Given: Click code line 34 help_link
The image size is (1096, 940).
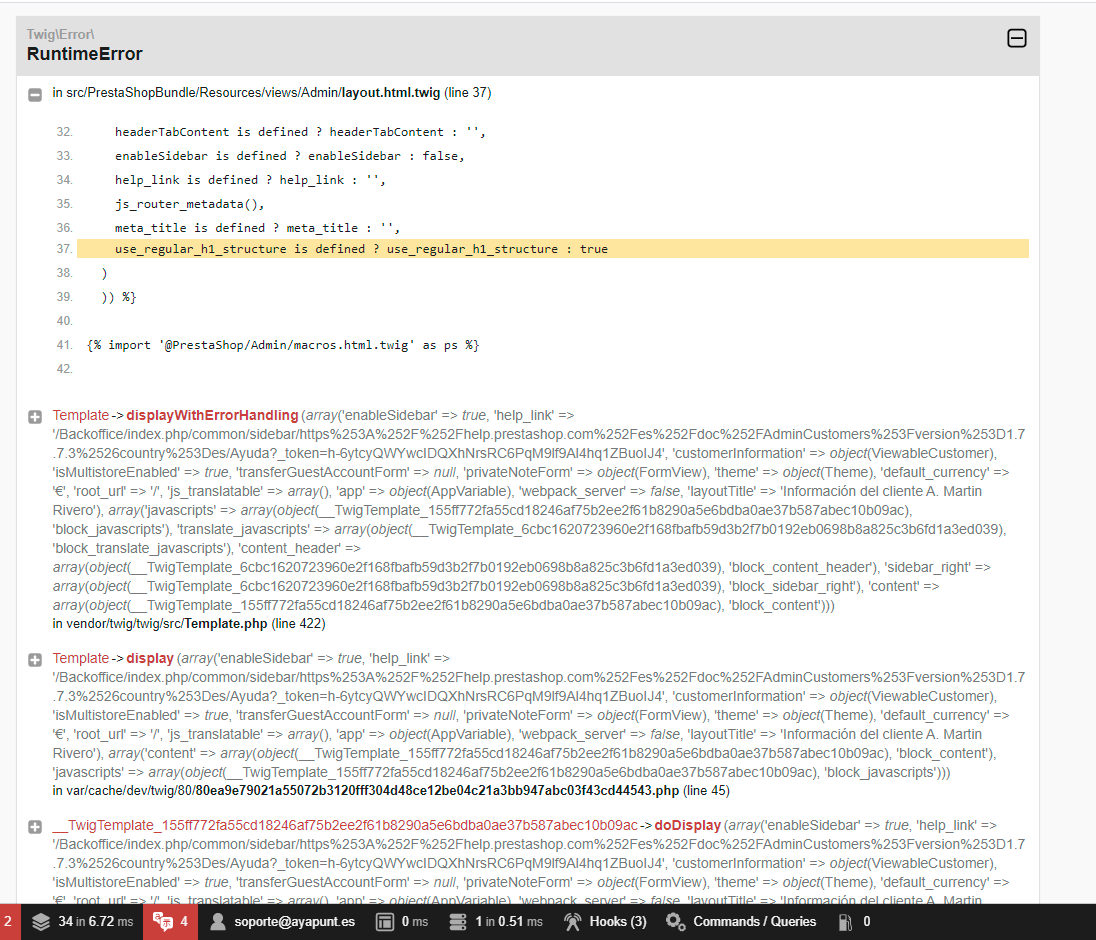Looking at the screenshot, I should pyautogui.click(x=250, y=180).
